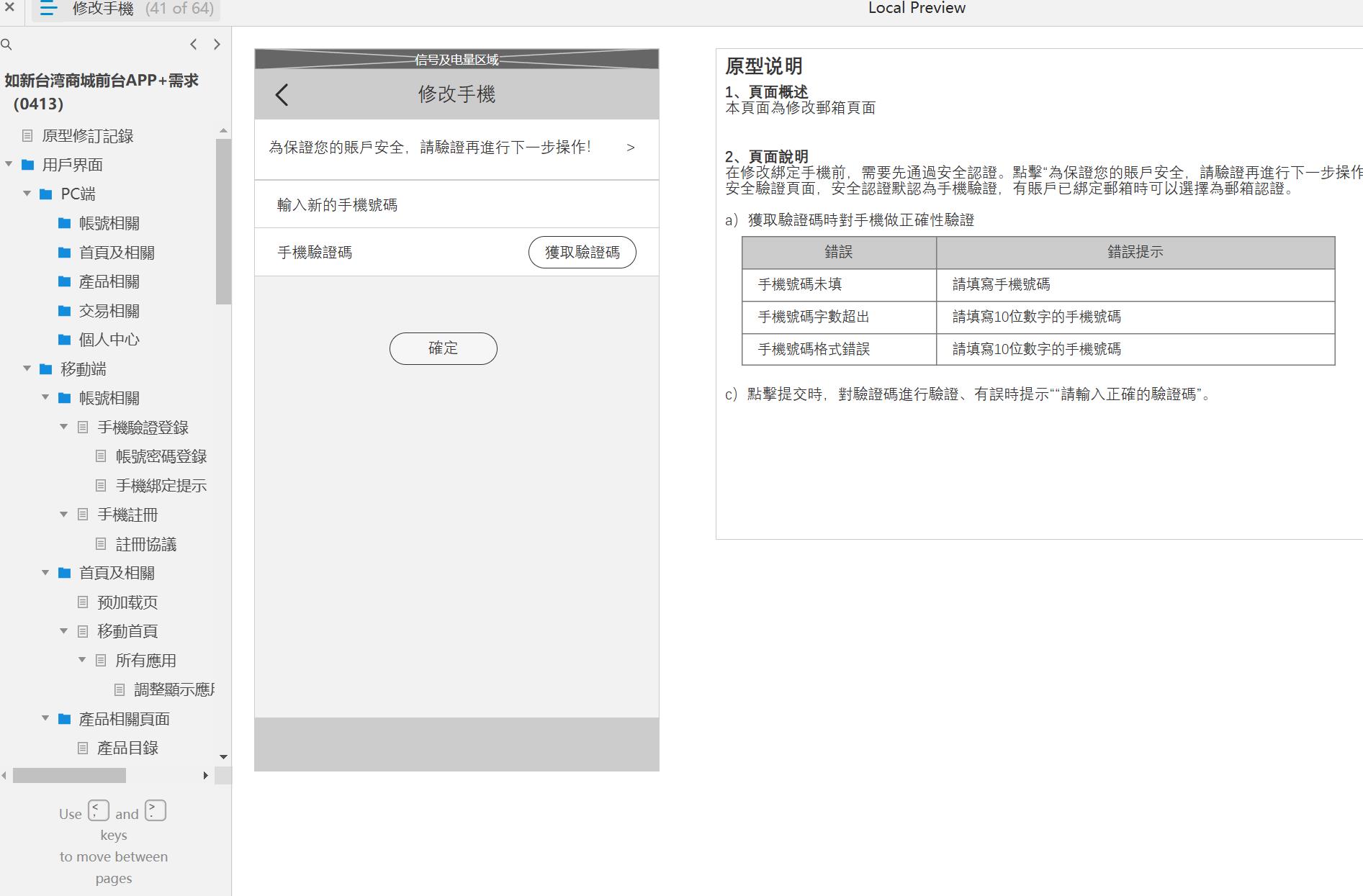Tap the 獲取驗證碼 button
The height and width of the screenshot is (896, 1363).
pyautogui.click(x=582, y=252)
